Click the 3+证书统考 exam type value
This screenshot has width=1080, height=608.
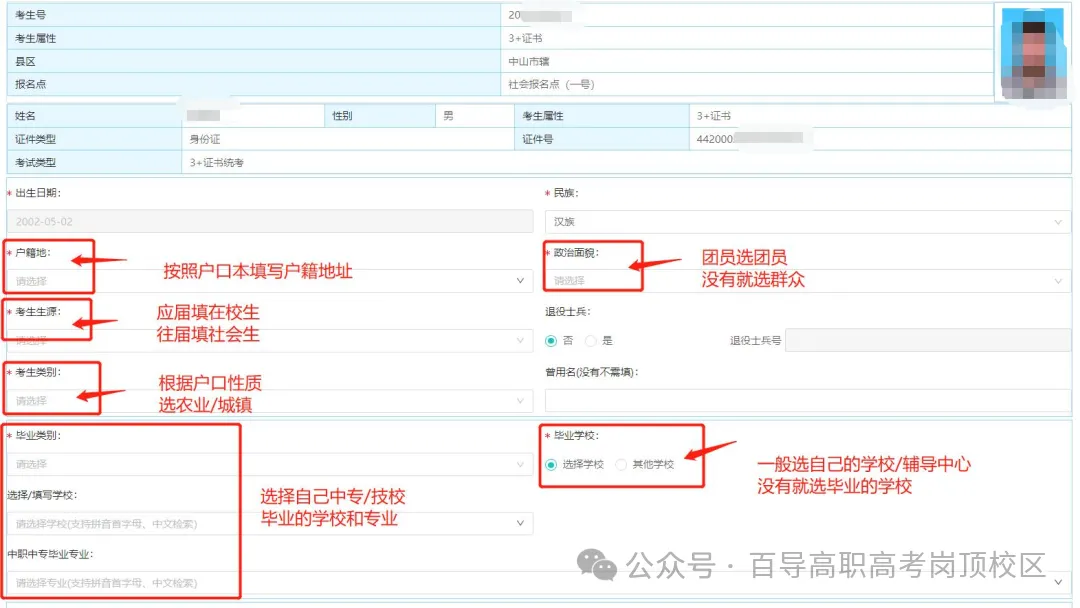[x=217, y=163]
